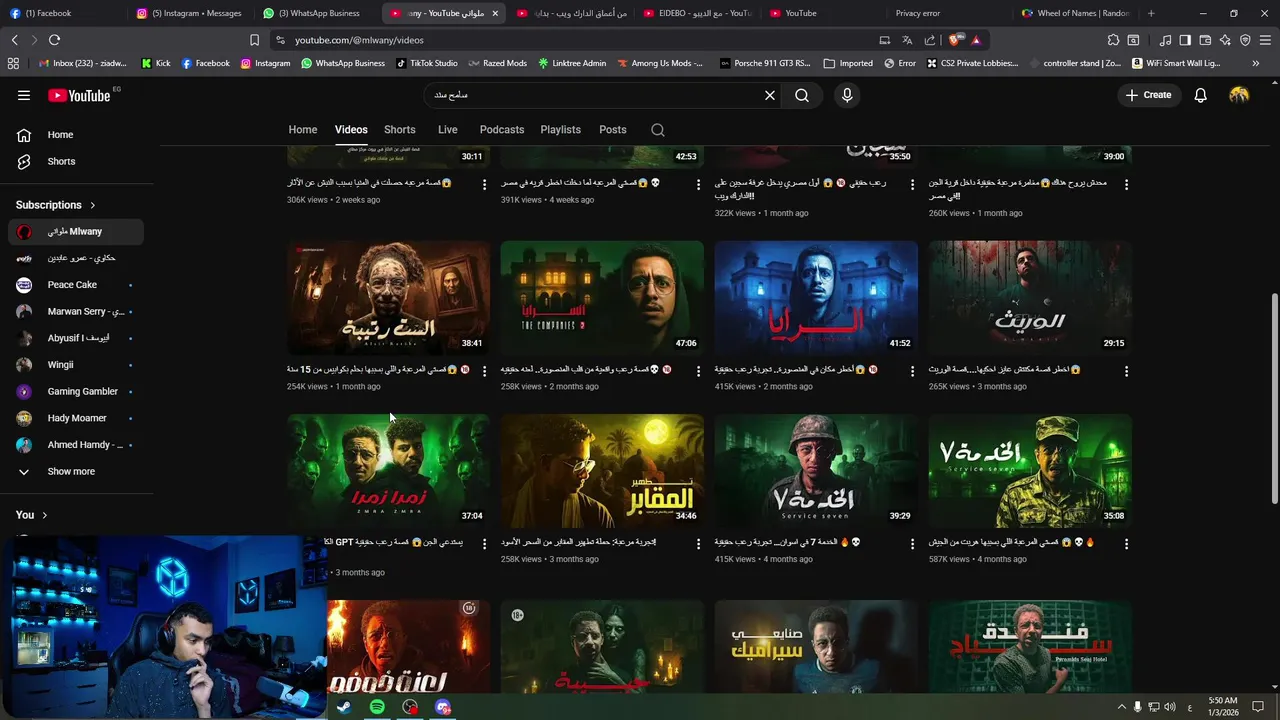Open Hady Moamer subscription

76,418
